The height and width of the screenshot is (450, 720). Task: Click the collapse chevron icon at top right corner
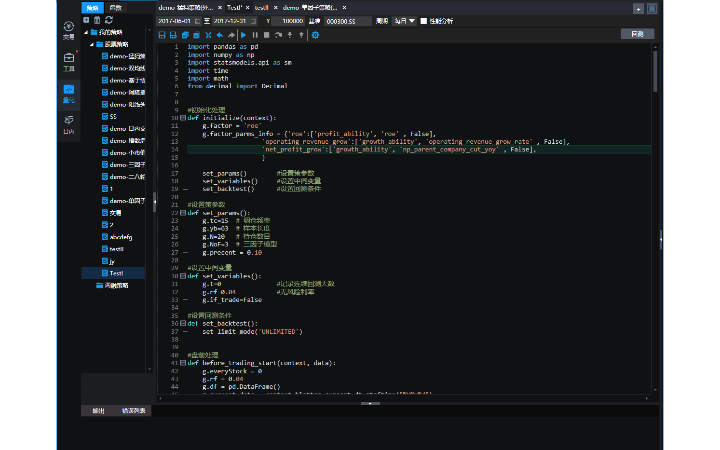[652, 9]
